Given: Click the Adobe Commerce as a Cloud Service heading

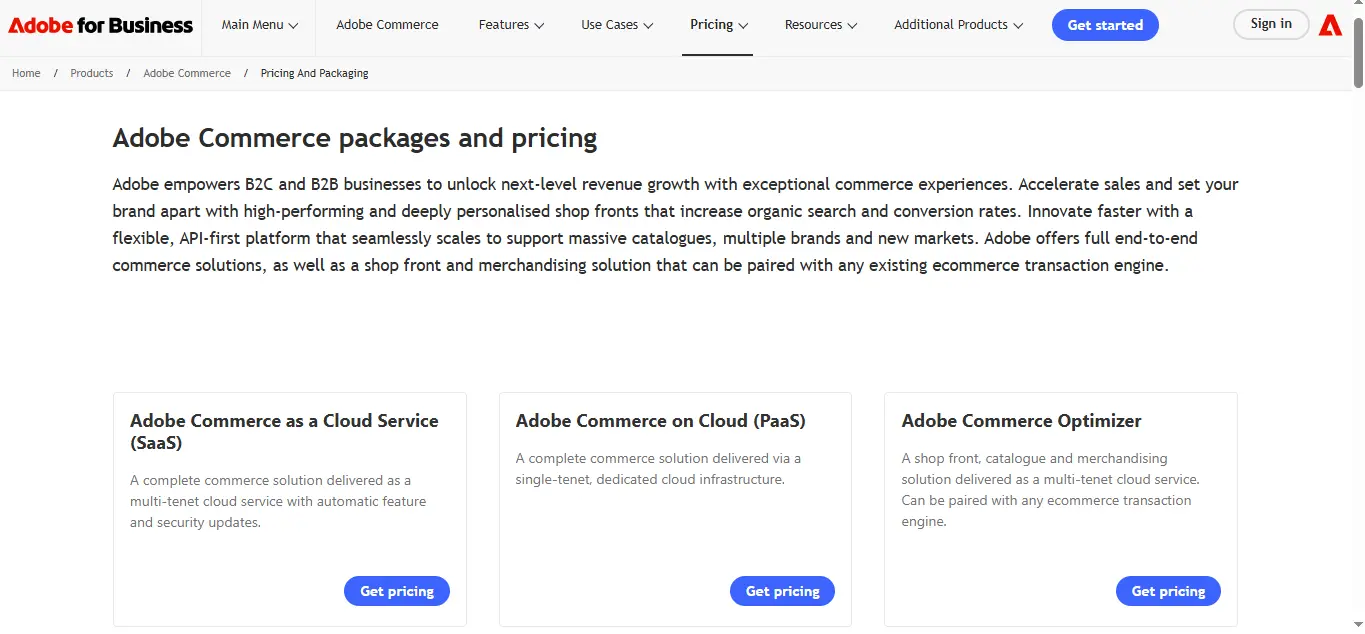Looking at the screenshot, I should tap(284, 431).
